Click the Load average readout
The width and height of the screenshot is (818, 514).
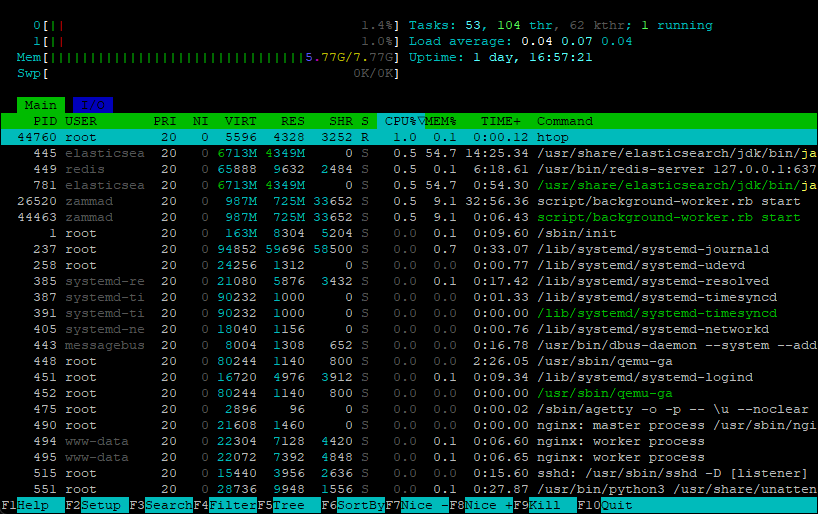point(520,41)
